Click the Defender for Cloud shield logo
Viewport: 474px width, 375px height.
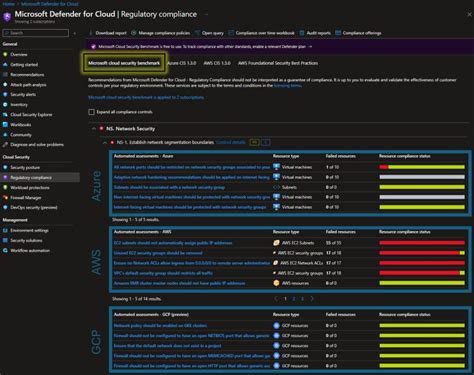pyautogui.click(x=7, y=17)
